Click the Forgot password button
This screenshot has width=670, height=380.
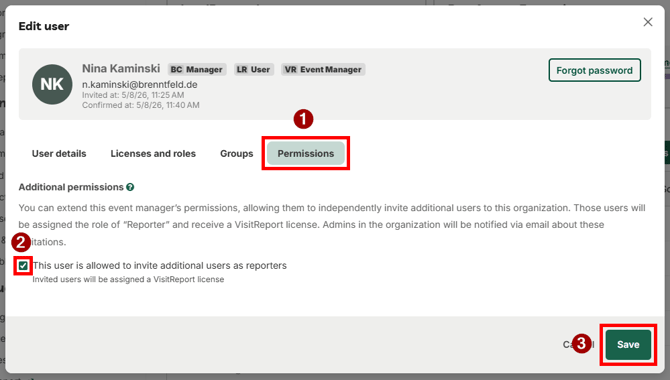pyautogui.click(x=594, y=70)
